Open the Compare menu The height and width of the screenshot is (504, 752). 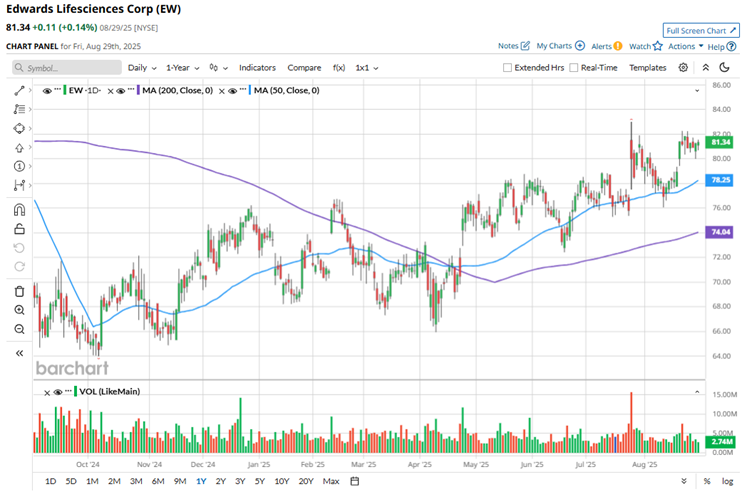click(x=304, y=68)
